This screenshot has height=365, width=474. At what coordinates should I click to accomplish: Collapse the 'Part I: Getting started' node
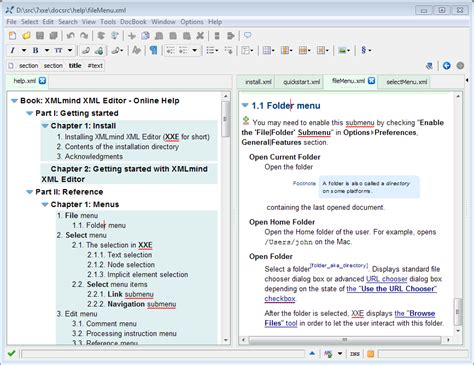click(30, 113)
